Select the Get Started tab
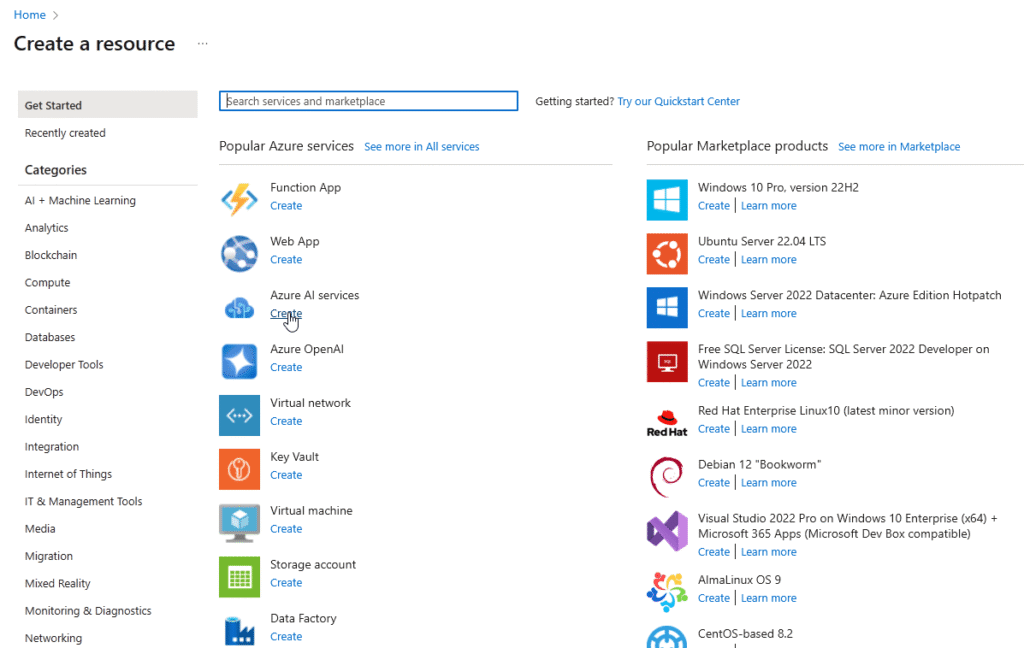 click(108, 105)
